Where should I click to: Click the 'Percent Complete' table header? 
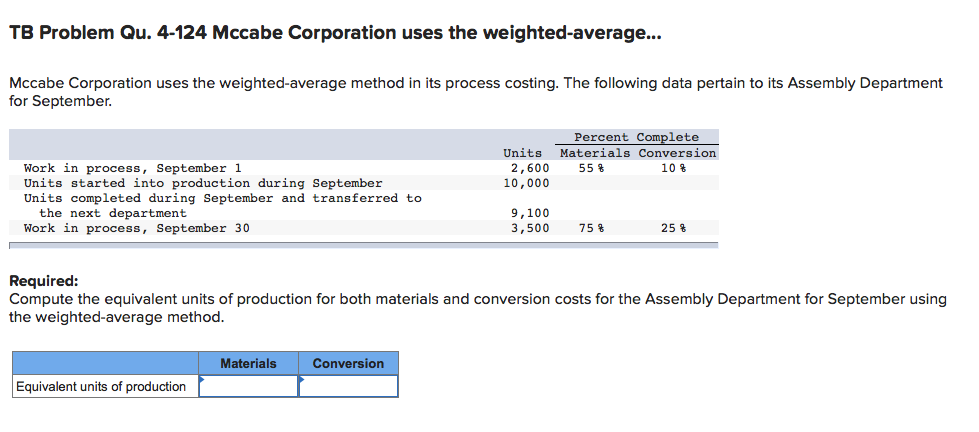click(636, 137)
